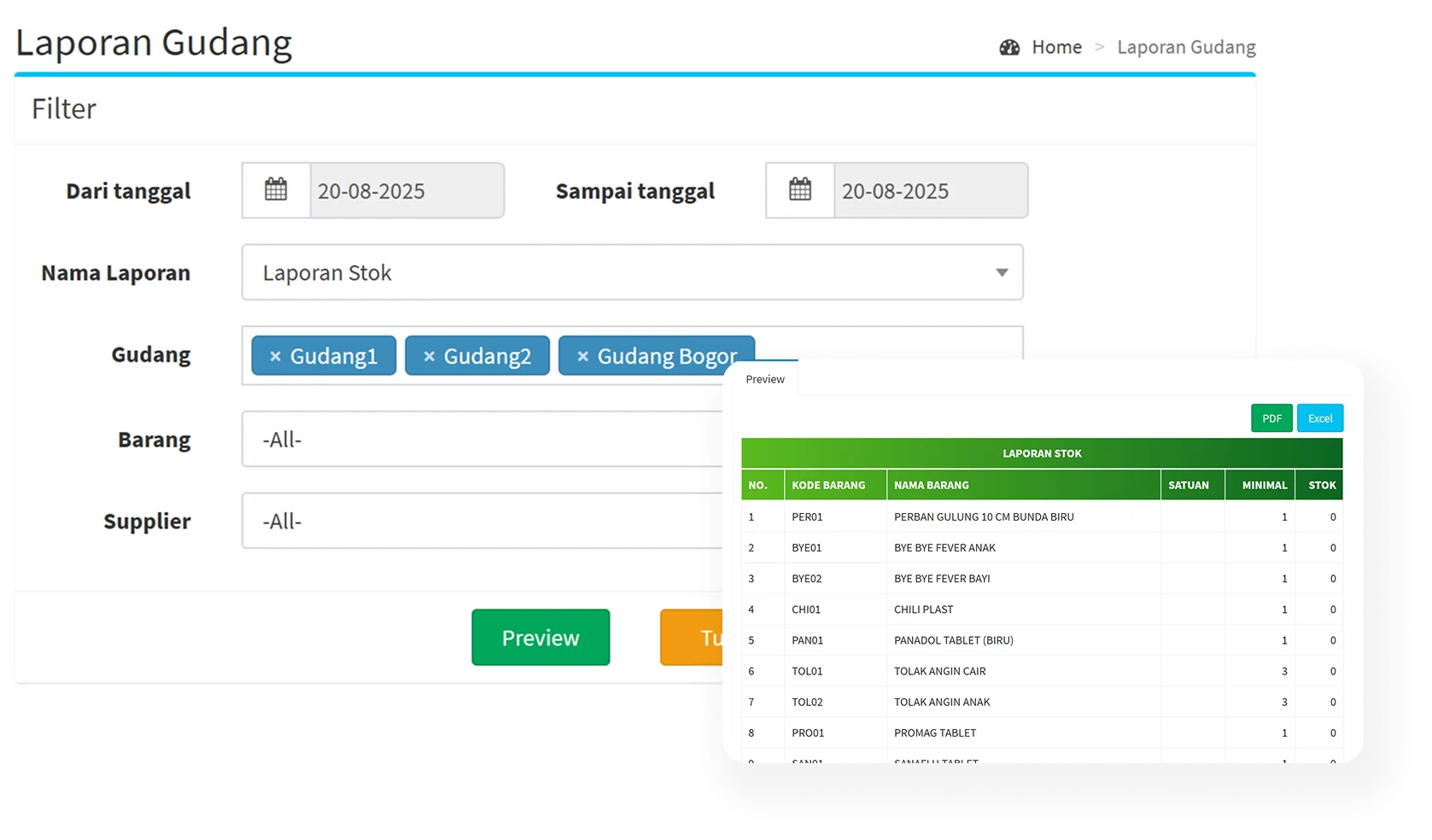1432x840 pixels.
Task: Click the NAMA BARANG column header
Action: (x=932, y=485)
